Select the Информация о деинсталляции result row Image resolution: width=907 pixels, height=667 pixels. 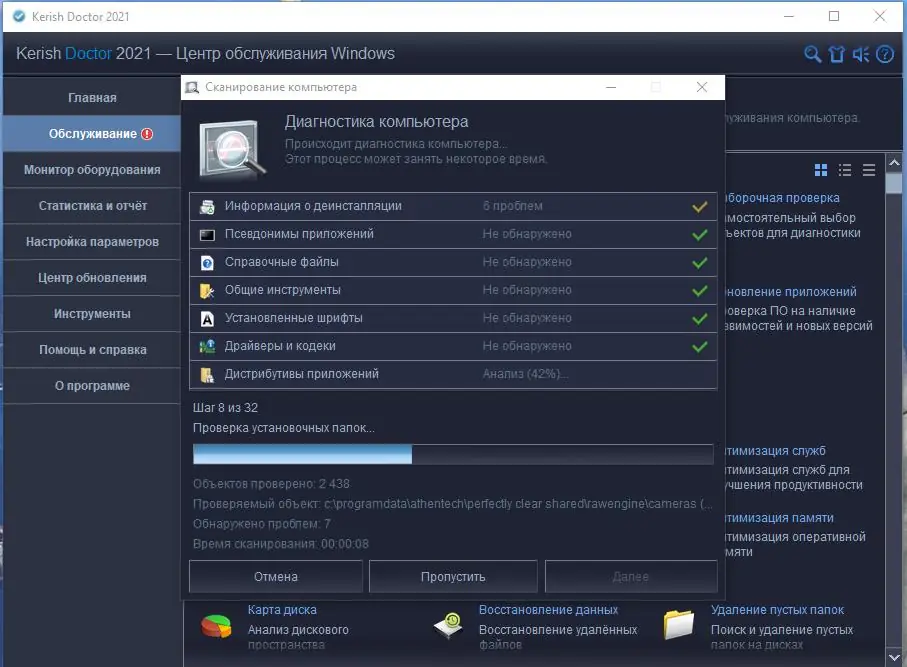point(452,206)
